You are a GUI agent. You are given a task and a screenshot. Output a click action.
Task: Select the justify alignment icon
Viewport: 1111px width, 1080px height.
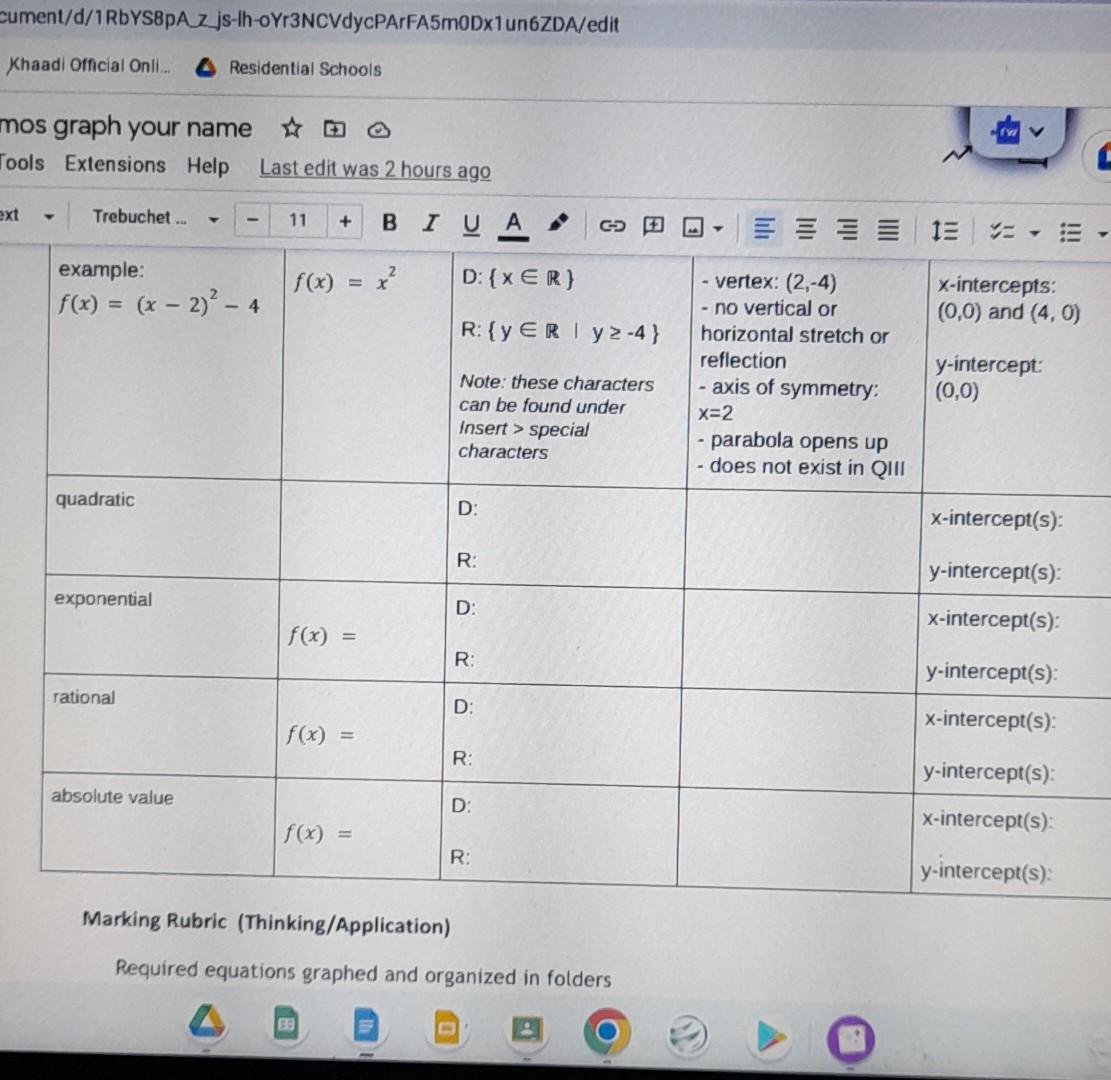click(886, 230)
